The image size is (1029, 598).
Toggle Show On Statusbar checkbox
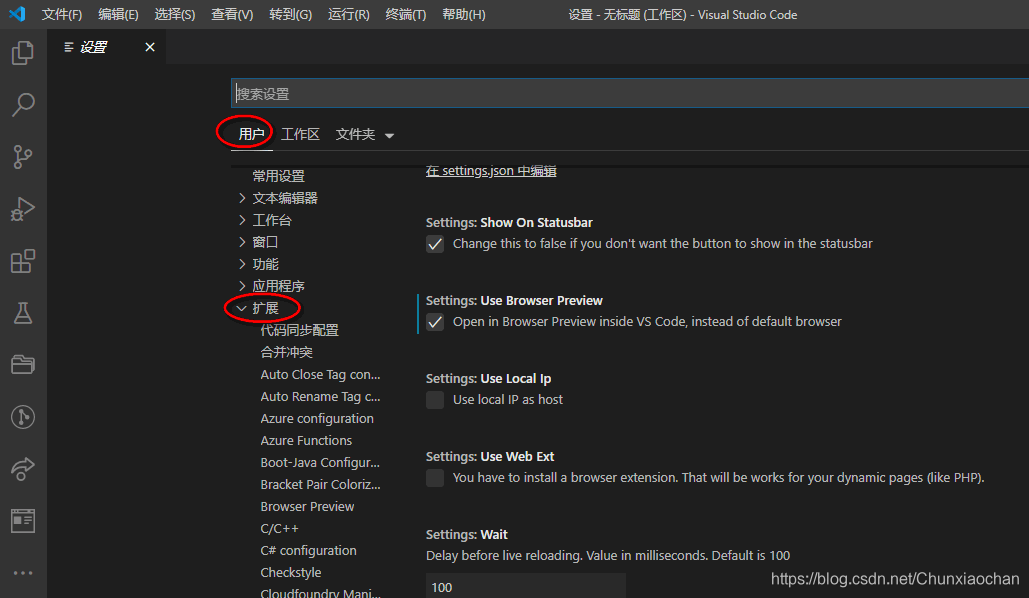(435, 244)
